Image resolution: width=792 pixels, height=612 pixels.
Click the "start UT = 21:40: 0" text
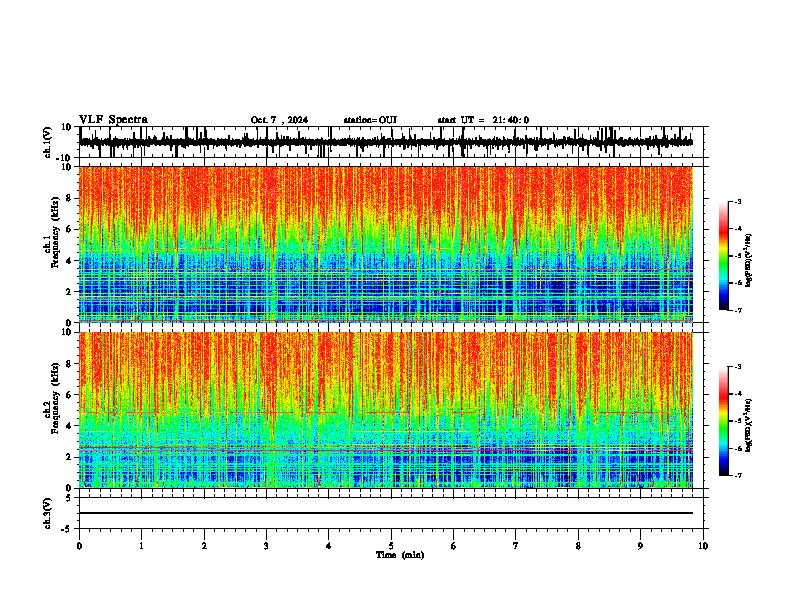(483, 120)
